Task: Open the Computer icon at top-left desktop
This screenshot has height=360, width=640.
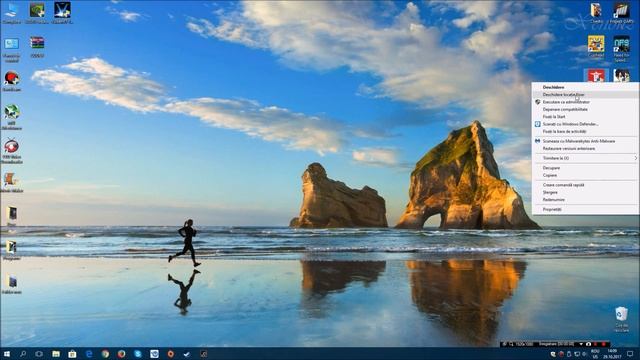Action: click(11, 13)
